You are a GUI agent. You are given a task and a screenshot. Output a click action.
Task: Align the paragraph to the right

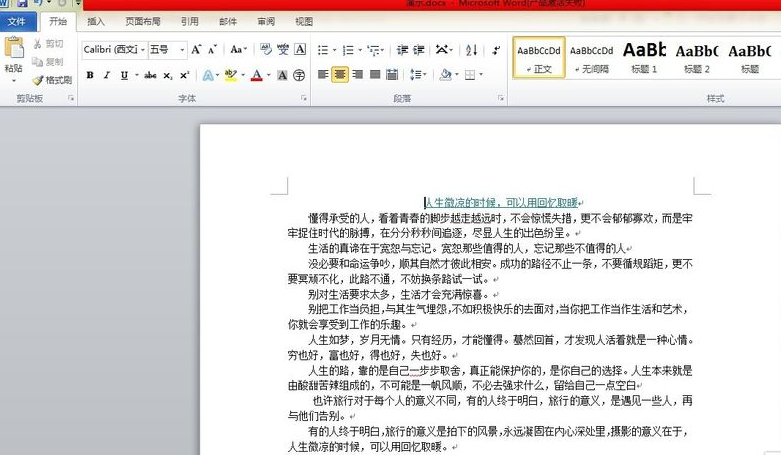point(357,75)
